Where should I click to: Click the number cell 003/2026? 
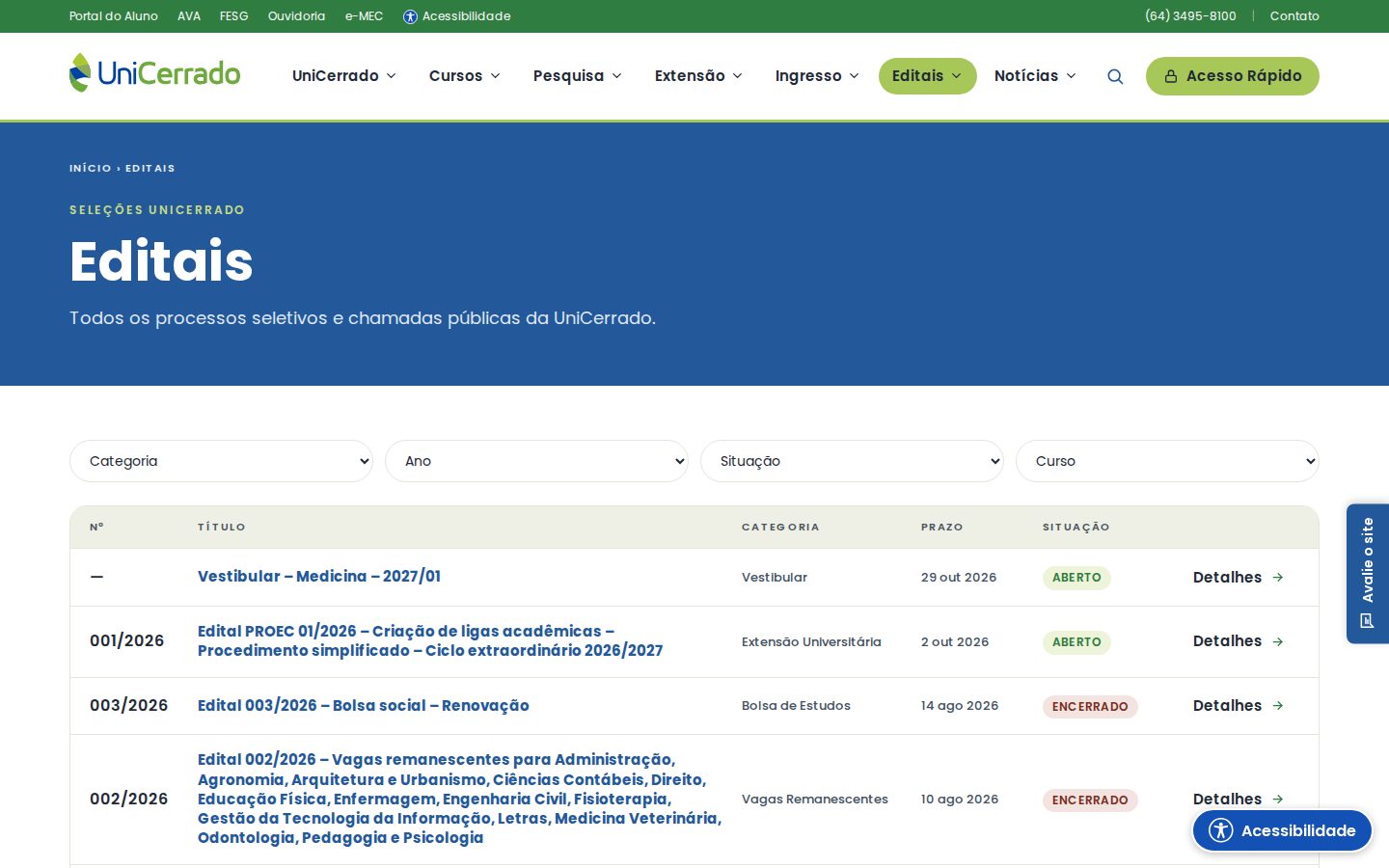click(128, 706)
